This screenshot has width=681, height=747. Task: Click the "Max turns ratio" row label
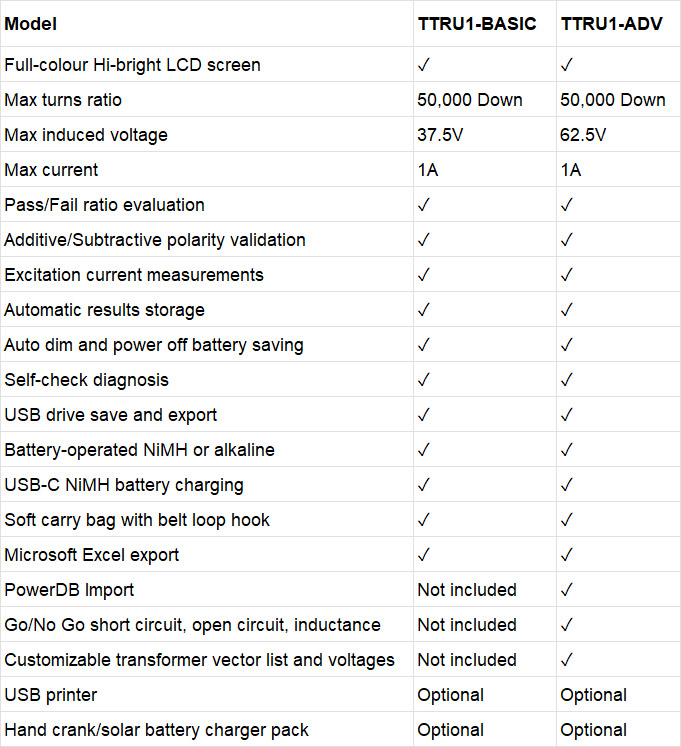click(63, 100)
